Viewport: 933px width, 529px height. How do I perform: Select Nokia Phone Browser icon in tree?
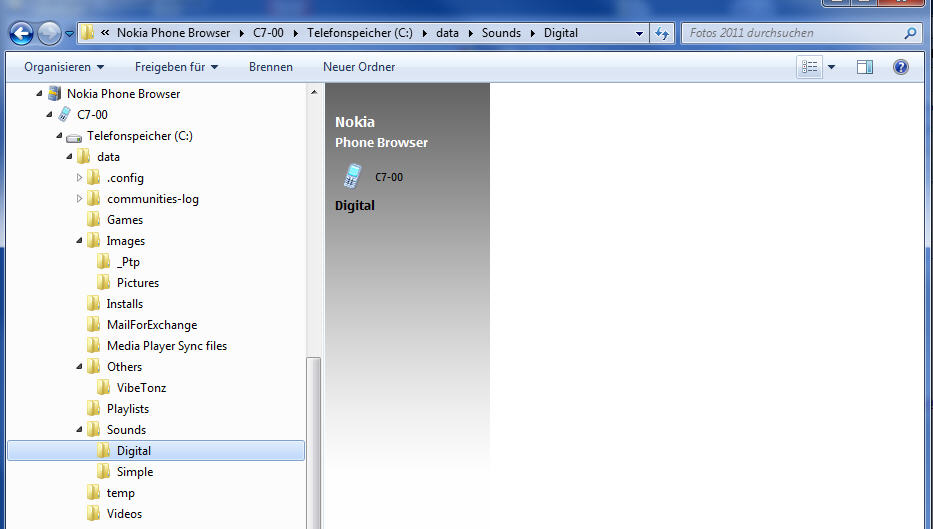(54, 93)
